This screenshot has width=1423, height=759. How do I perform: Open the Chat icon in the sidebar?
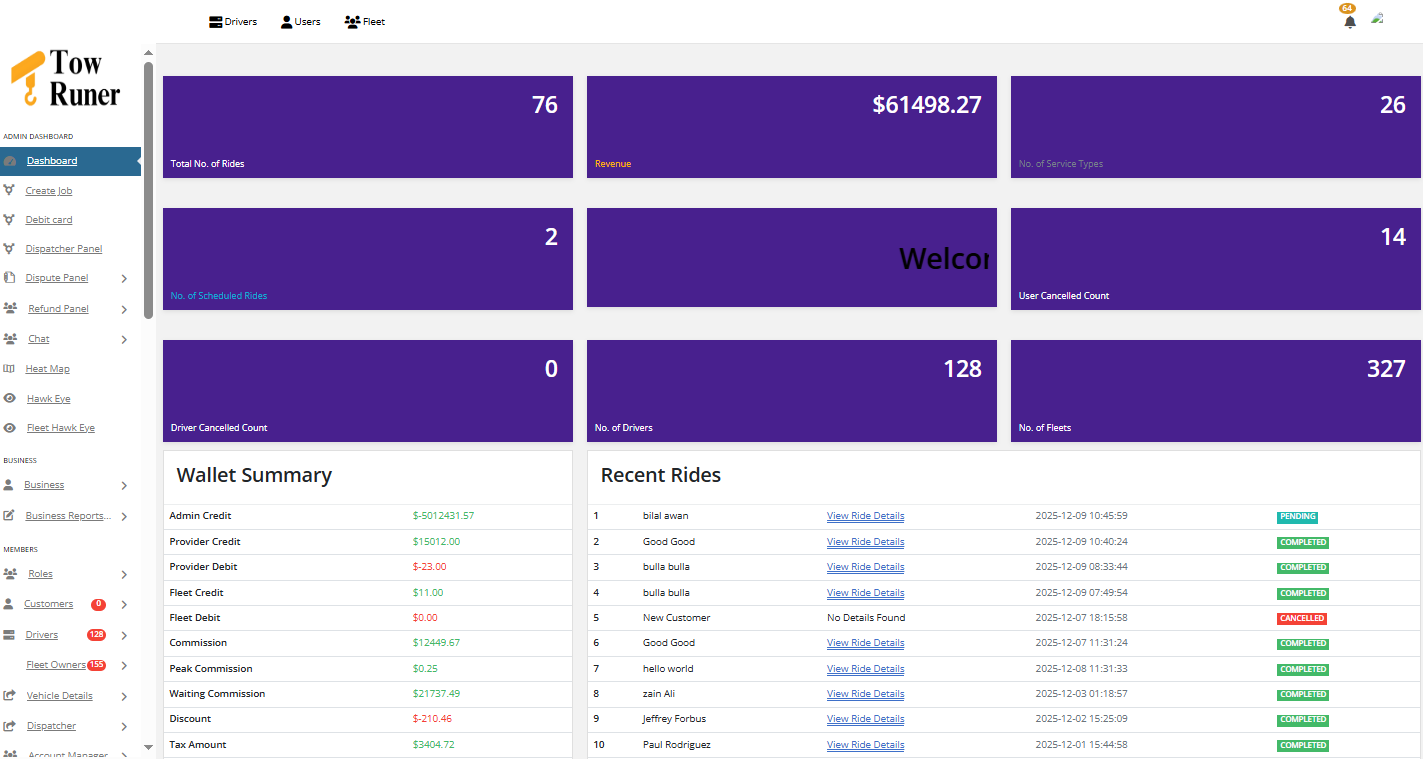point(13,338)
